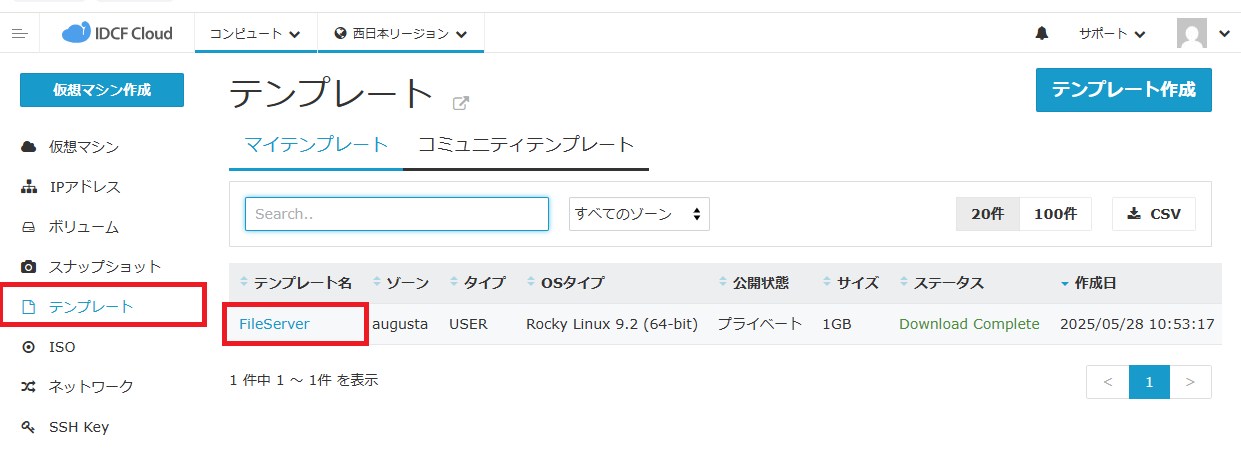The height and width of the screenshot is (453, 1241).
Task: Open 仮想マシン in the sidebar
Action: click(83, 147)
